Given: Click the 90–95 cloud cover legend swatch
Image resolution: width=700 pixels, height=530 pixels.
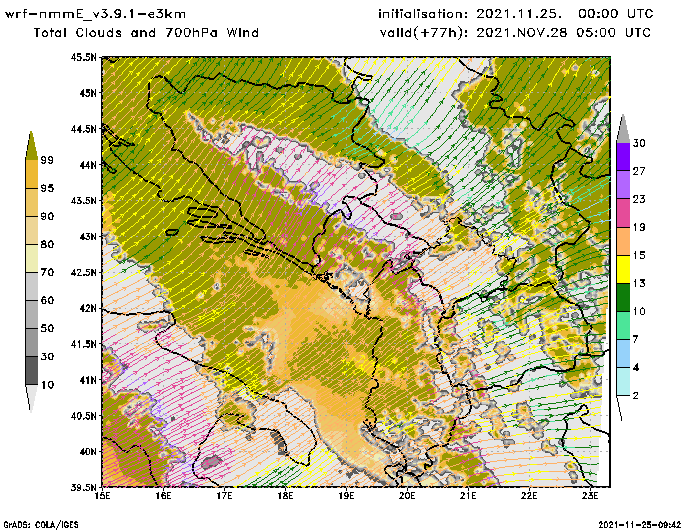Looking at the screenshot, I should [x=31, y=202].
